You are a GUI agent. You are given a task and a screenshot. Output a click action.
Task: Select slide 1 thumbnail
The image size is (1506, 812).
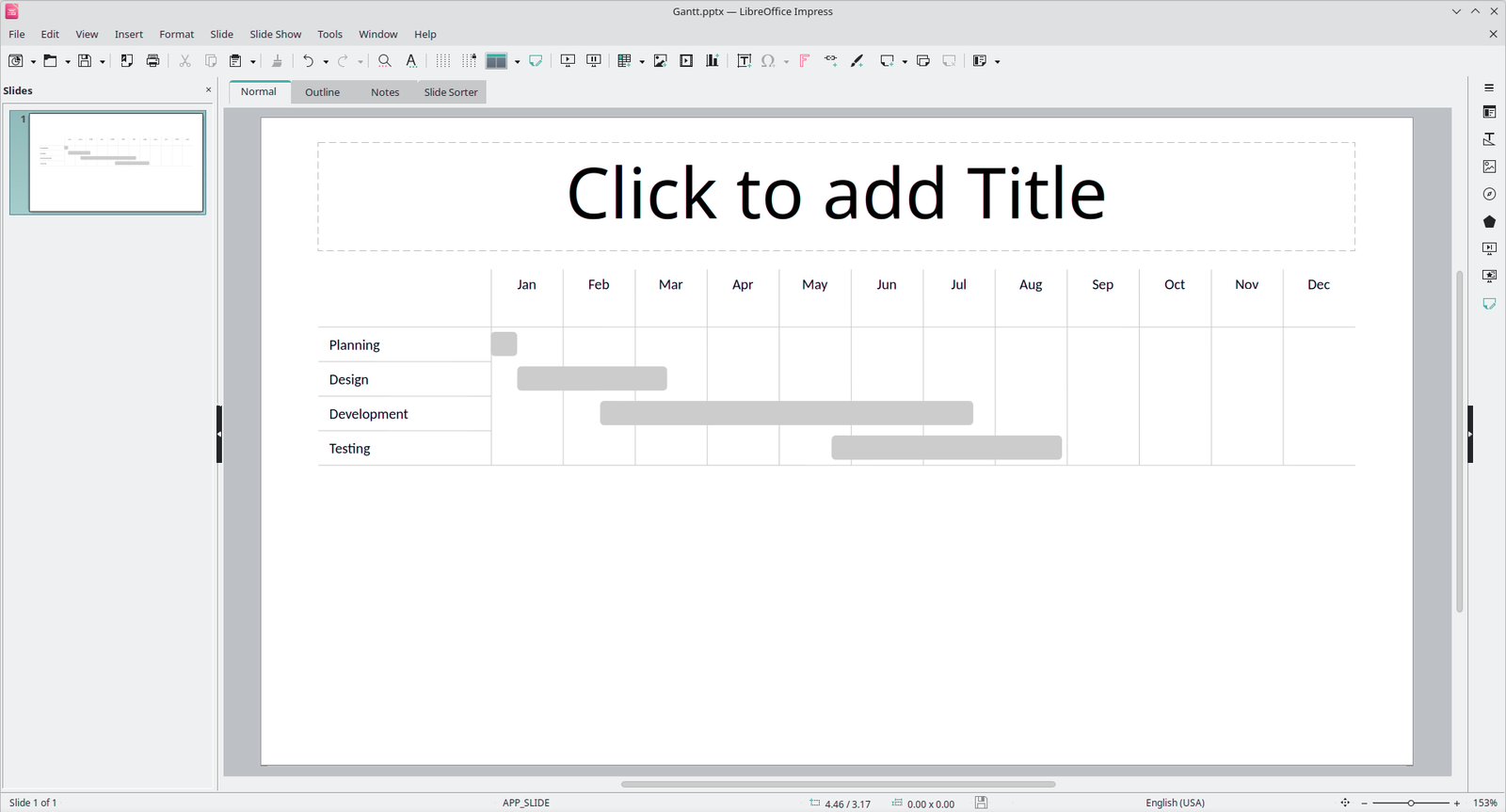117,163
